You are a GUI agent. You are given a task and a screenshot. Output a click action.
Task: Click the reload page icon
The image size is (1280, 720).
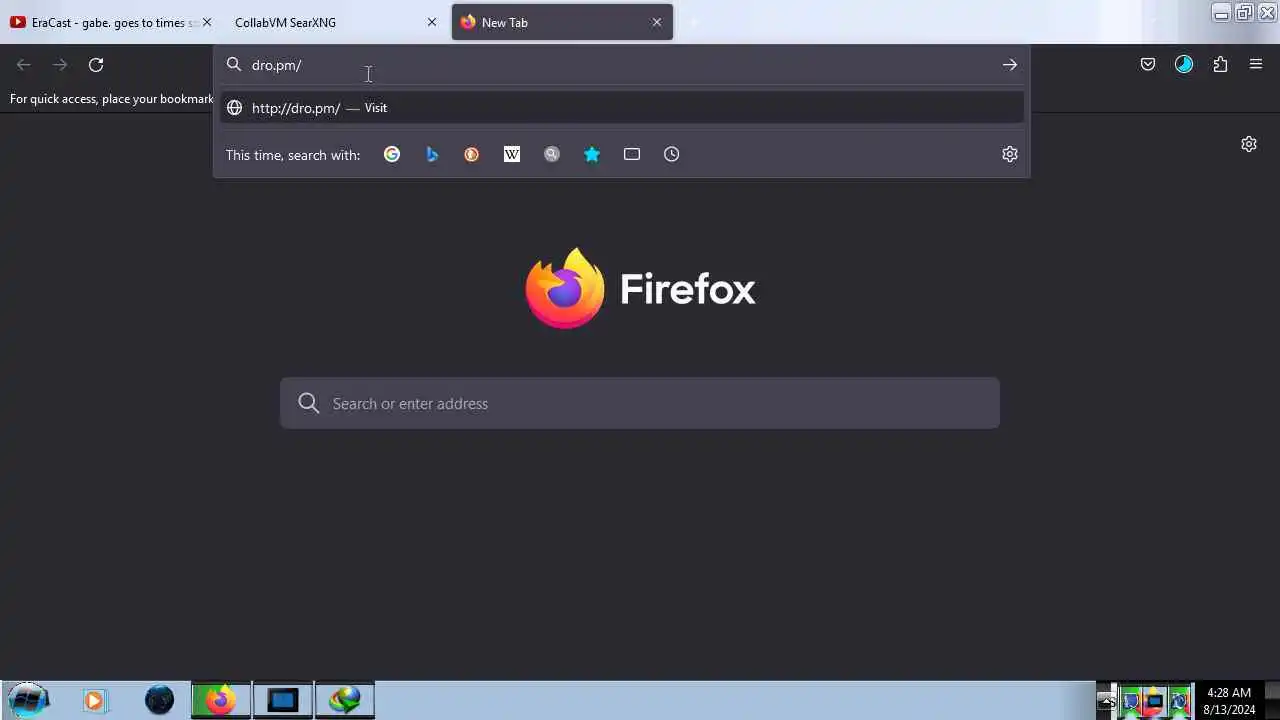96,65
